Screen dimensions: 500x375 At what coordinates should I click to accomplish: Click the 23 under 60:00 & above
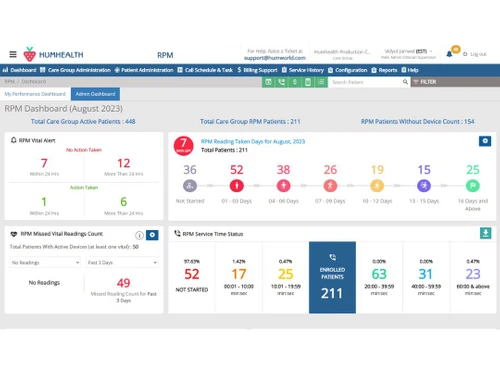point(473,274)
